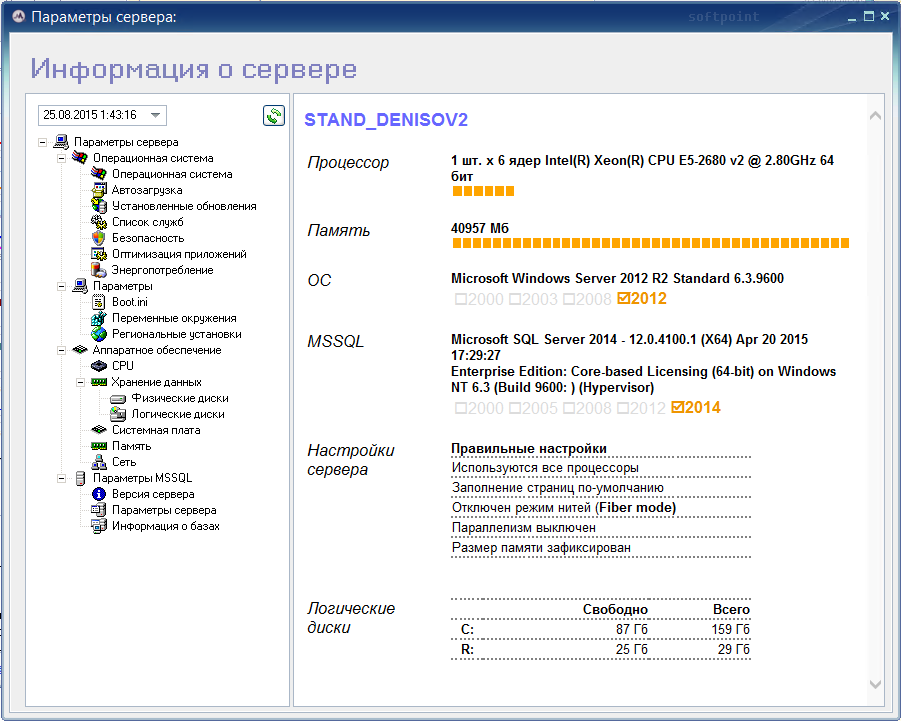Click the computer icon beside 'Параметры сервера' root
901x721 pixels.
pyautogui.click(x=61, y=141)
